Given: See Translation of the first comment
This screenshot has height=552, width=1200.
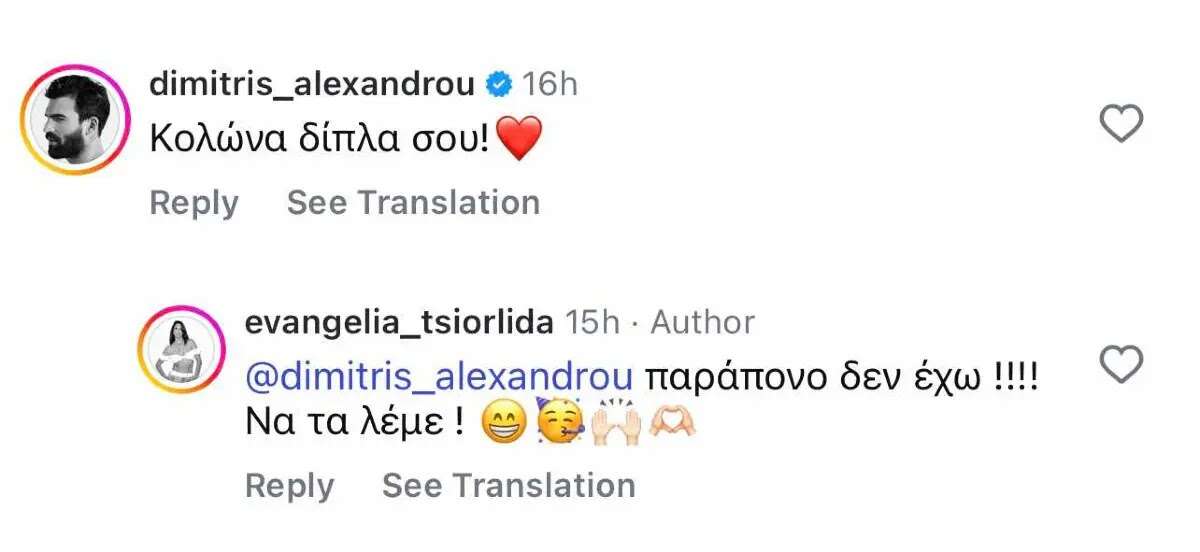Looking at the screenshot, I should click(413, 203).
